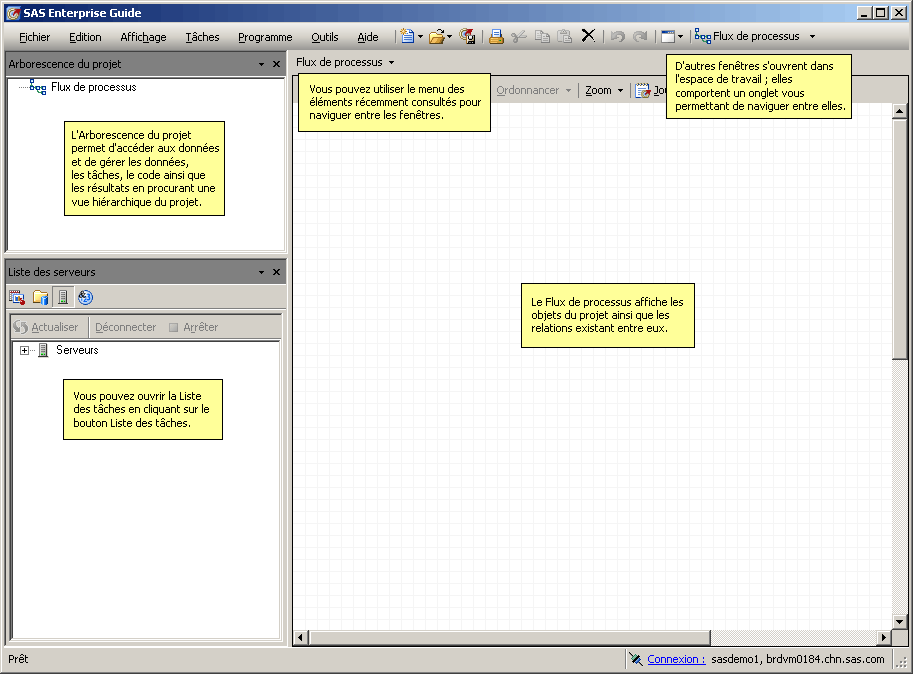913x674 pixels.
Task: Open dropdown arrow next to window layout icon
Action: coord(680,37)
